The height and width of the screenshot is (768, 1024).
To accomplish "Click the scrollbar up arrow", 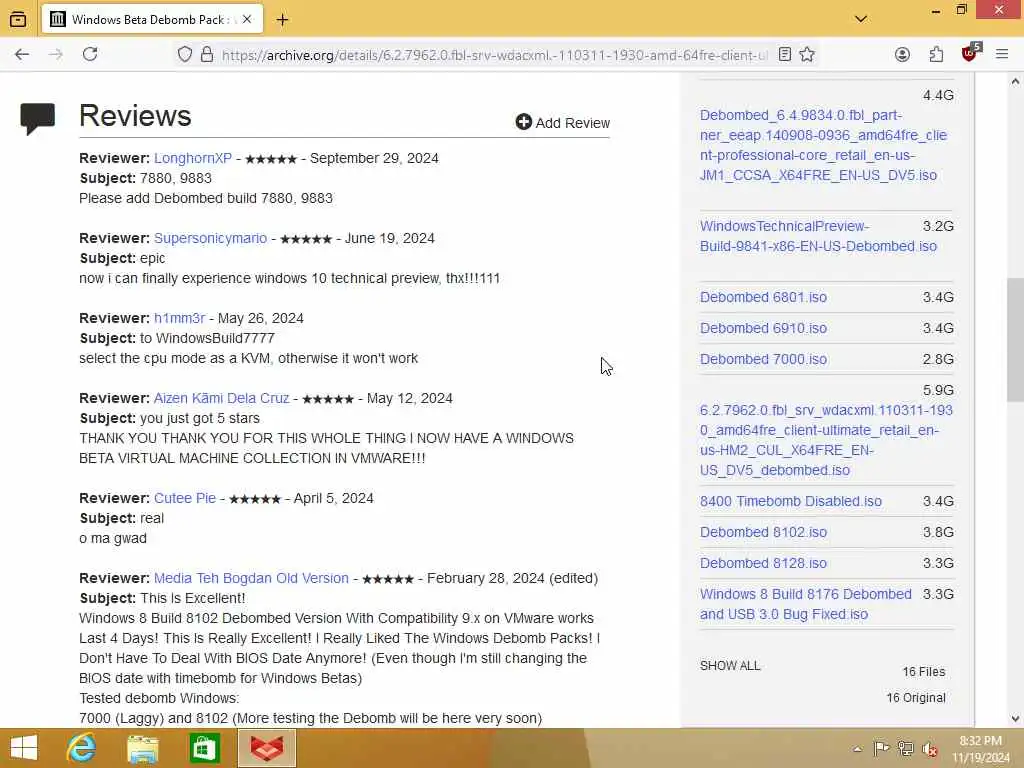I will pyautogui.click(x=1015, y=82).
